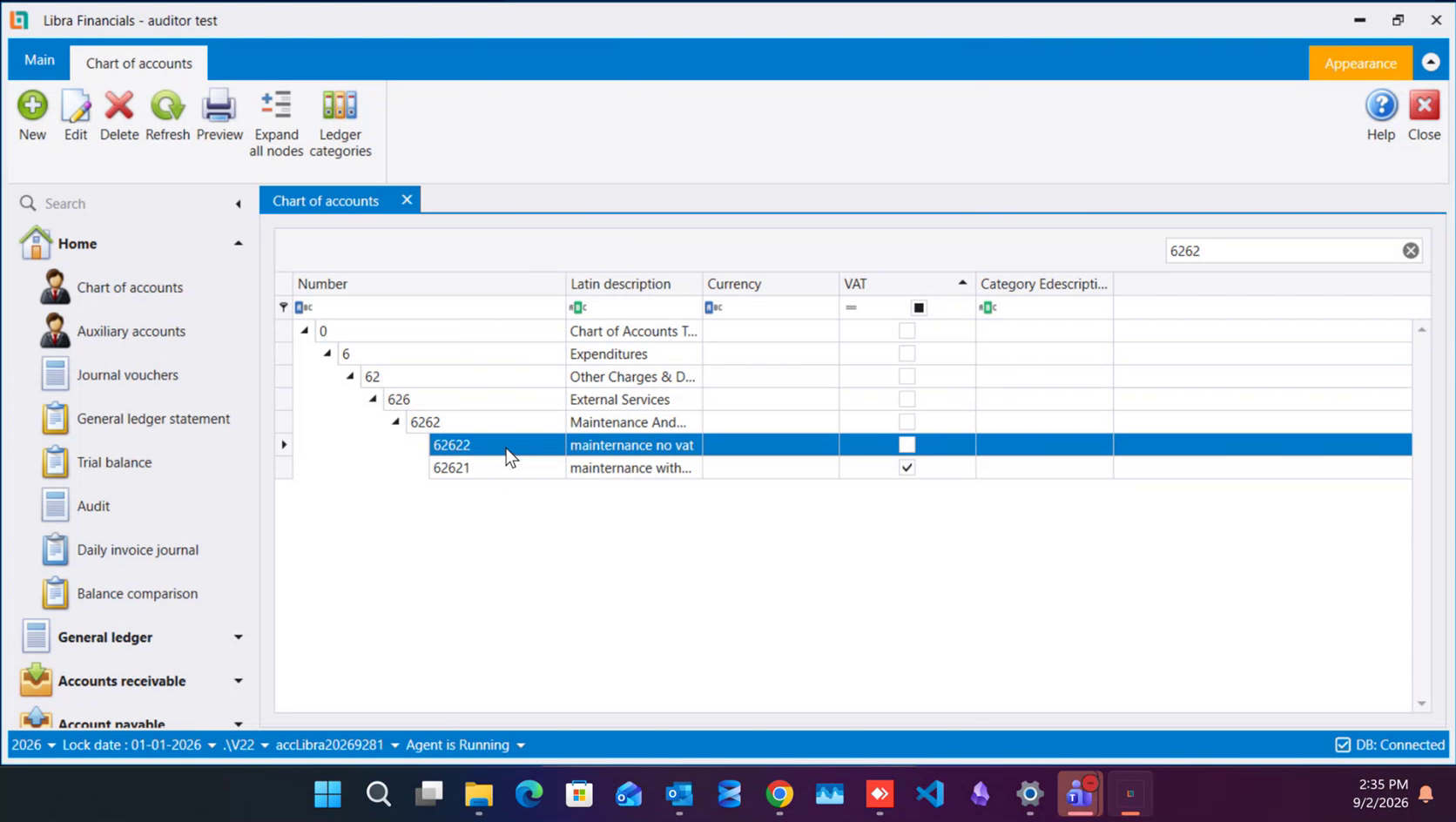The image size is (1456, 822).
Task: Toggle VAT checkbox in Maintenance And row
Action: [907, 421]
